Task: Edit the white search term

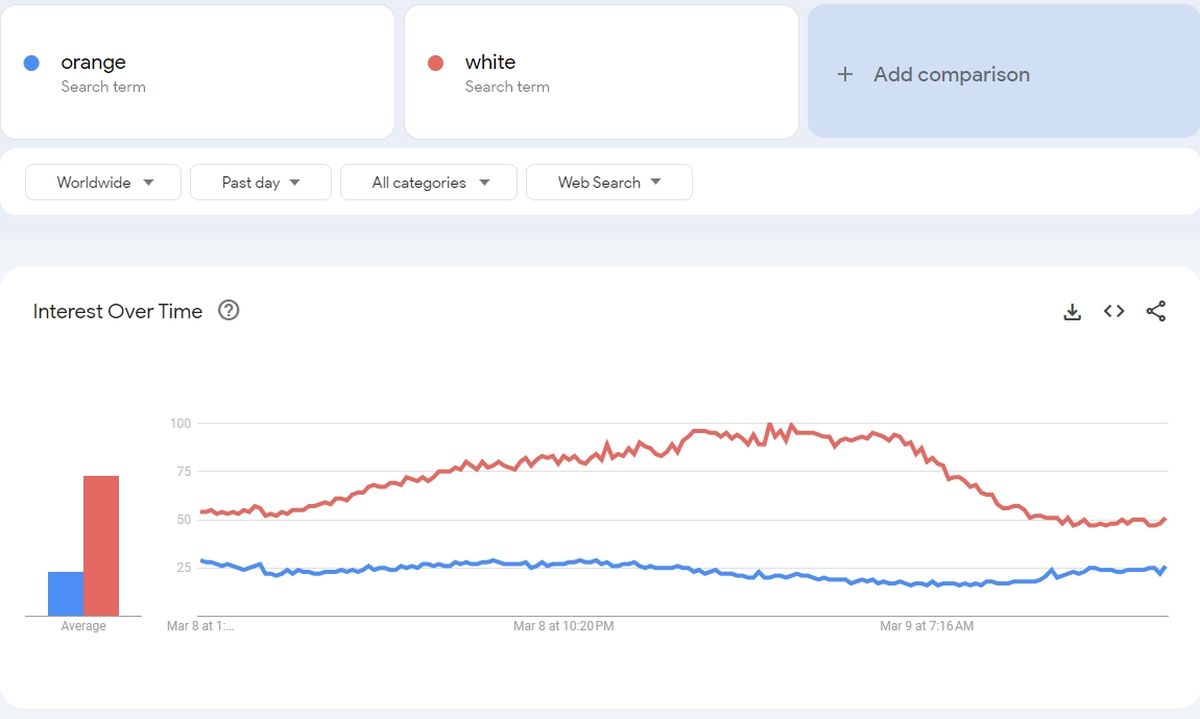Action: 490,62
